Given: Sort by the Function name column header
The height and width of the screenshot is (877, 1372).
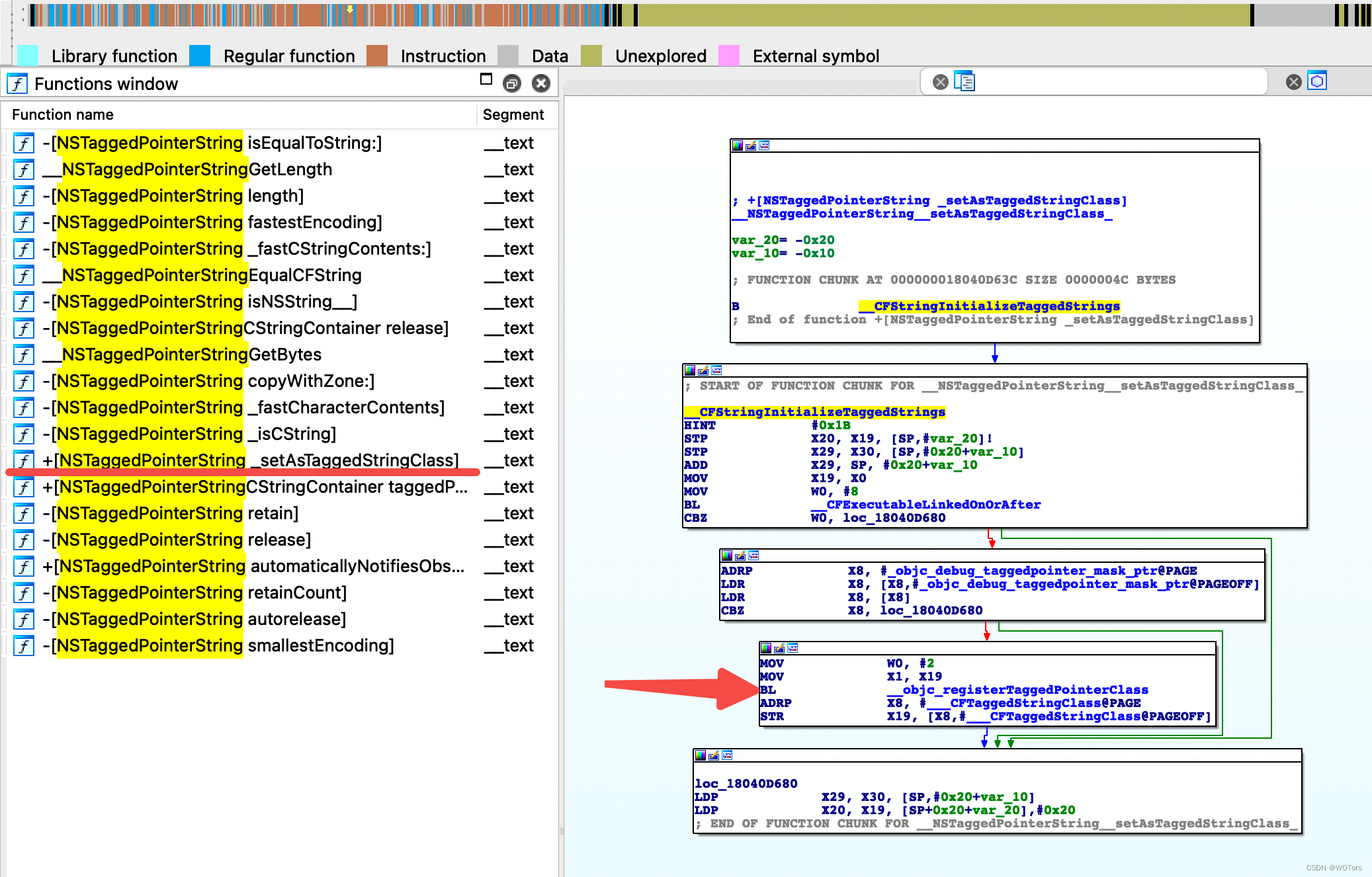Looking at the screenshot, I should click(x=238, y=114).
